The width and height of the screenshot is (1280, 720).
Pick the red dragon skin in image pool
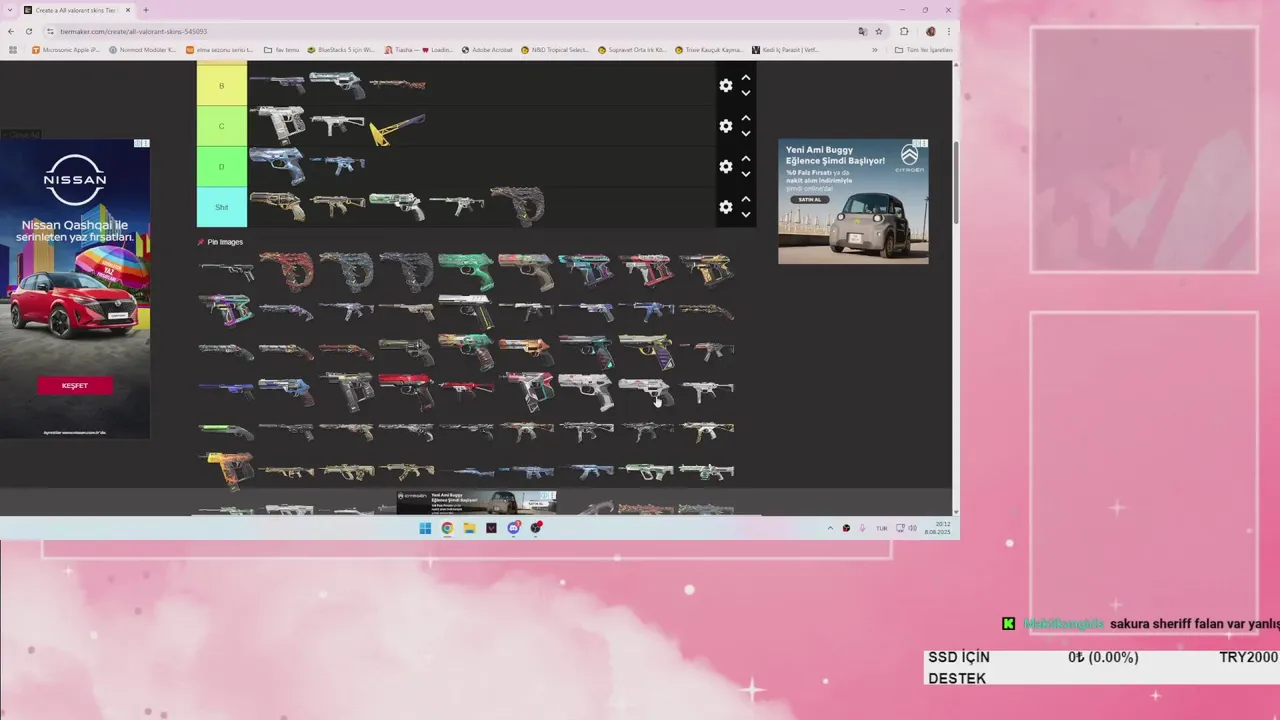click(287, 270)
